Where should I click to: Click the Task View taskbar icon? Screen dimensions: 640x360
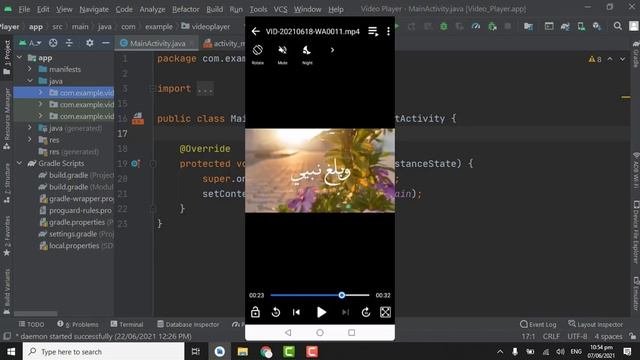pos(196,351)
